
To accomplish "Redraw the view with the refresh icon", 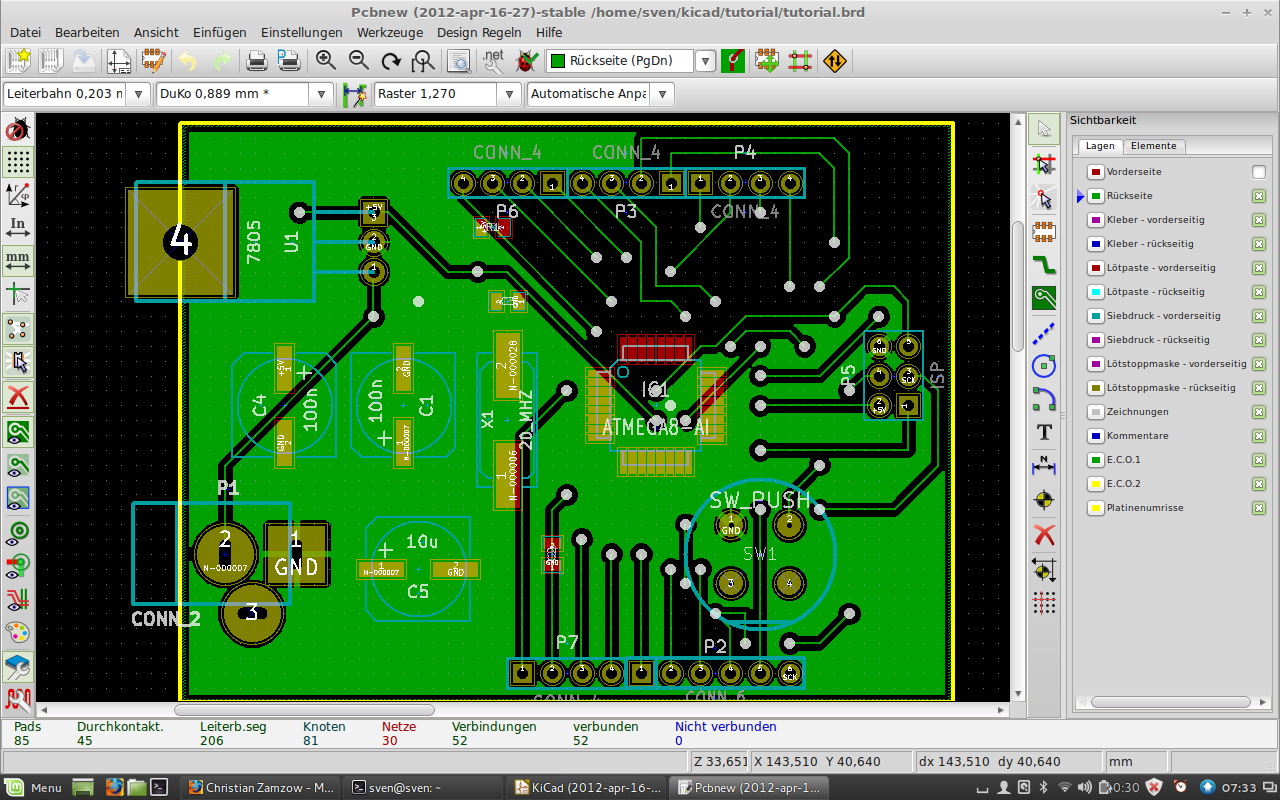I will [x=391, y=61].
